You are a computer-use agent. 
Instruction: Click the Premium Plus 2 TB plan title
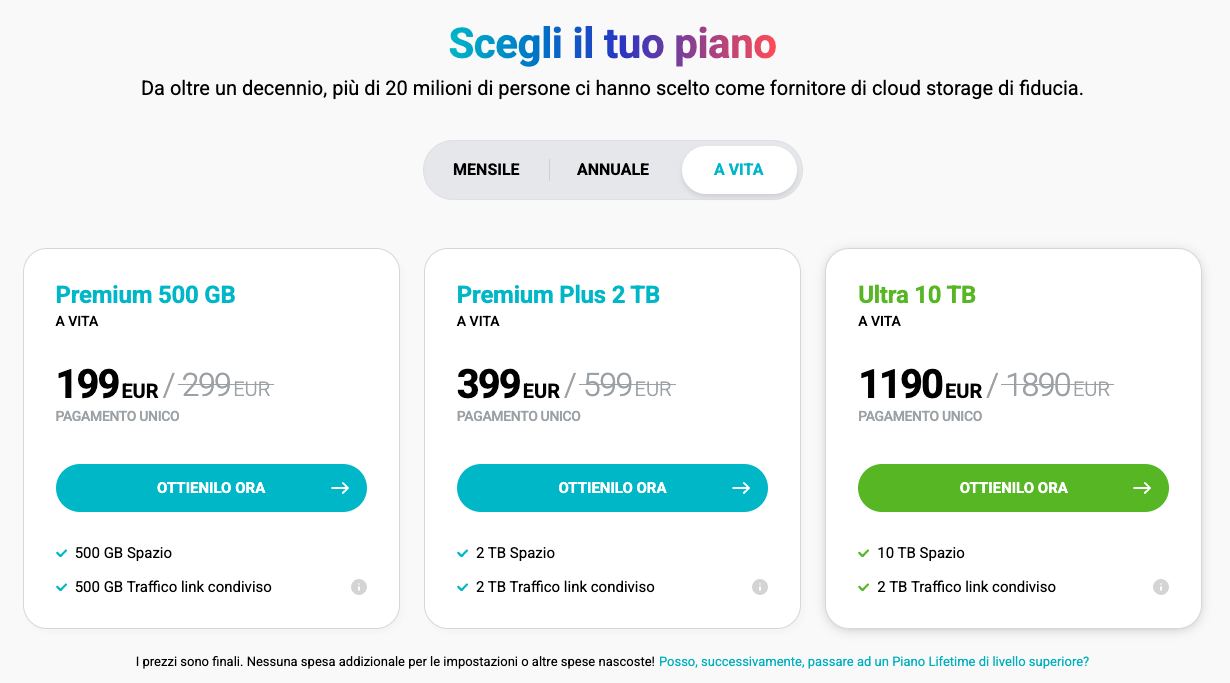(x=558, y=295)
